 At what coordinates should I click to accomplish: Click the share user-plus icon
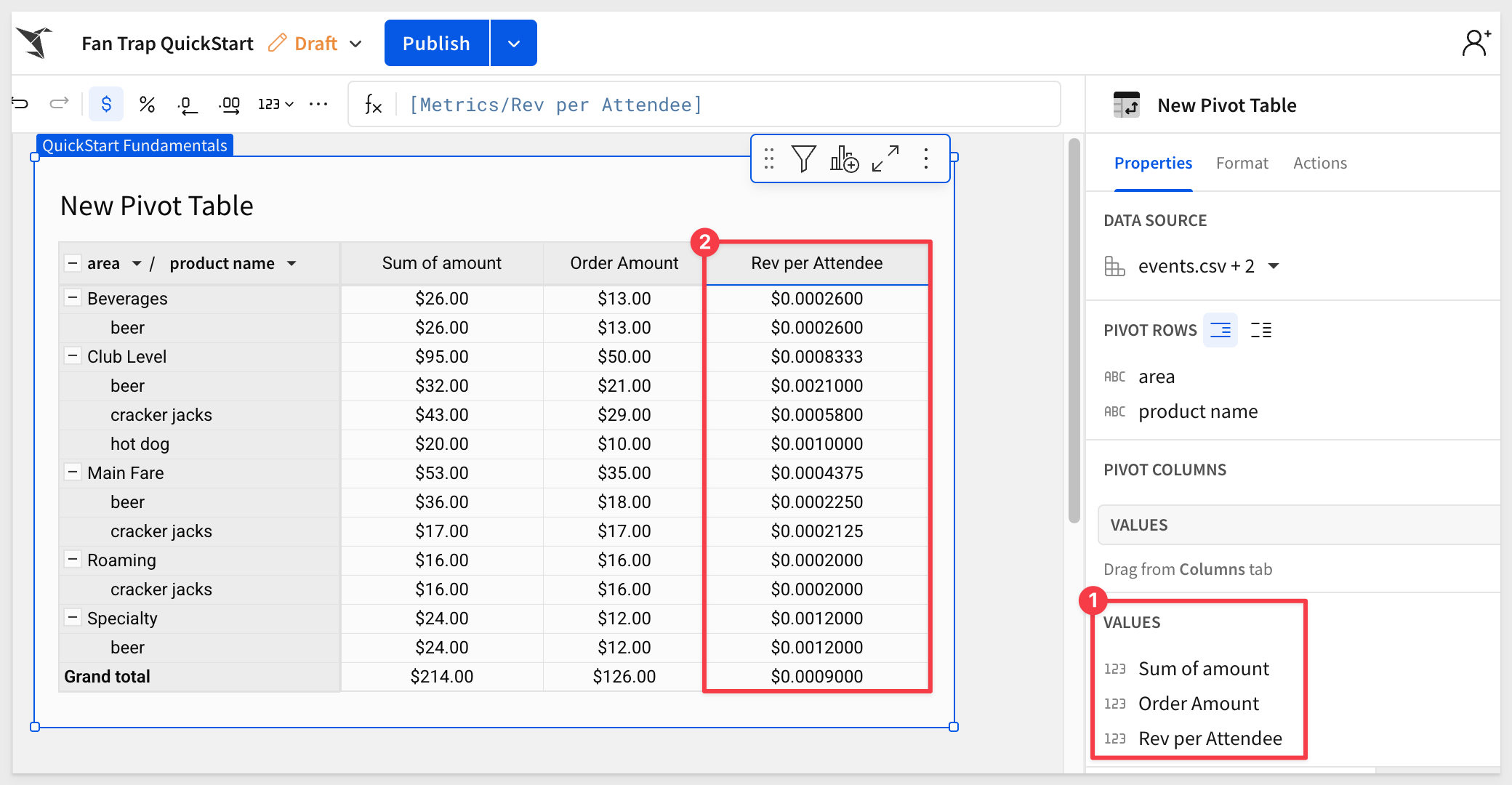click(1476, 43)
